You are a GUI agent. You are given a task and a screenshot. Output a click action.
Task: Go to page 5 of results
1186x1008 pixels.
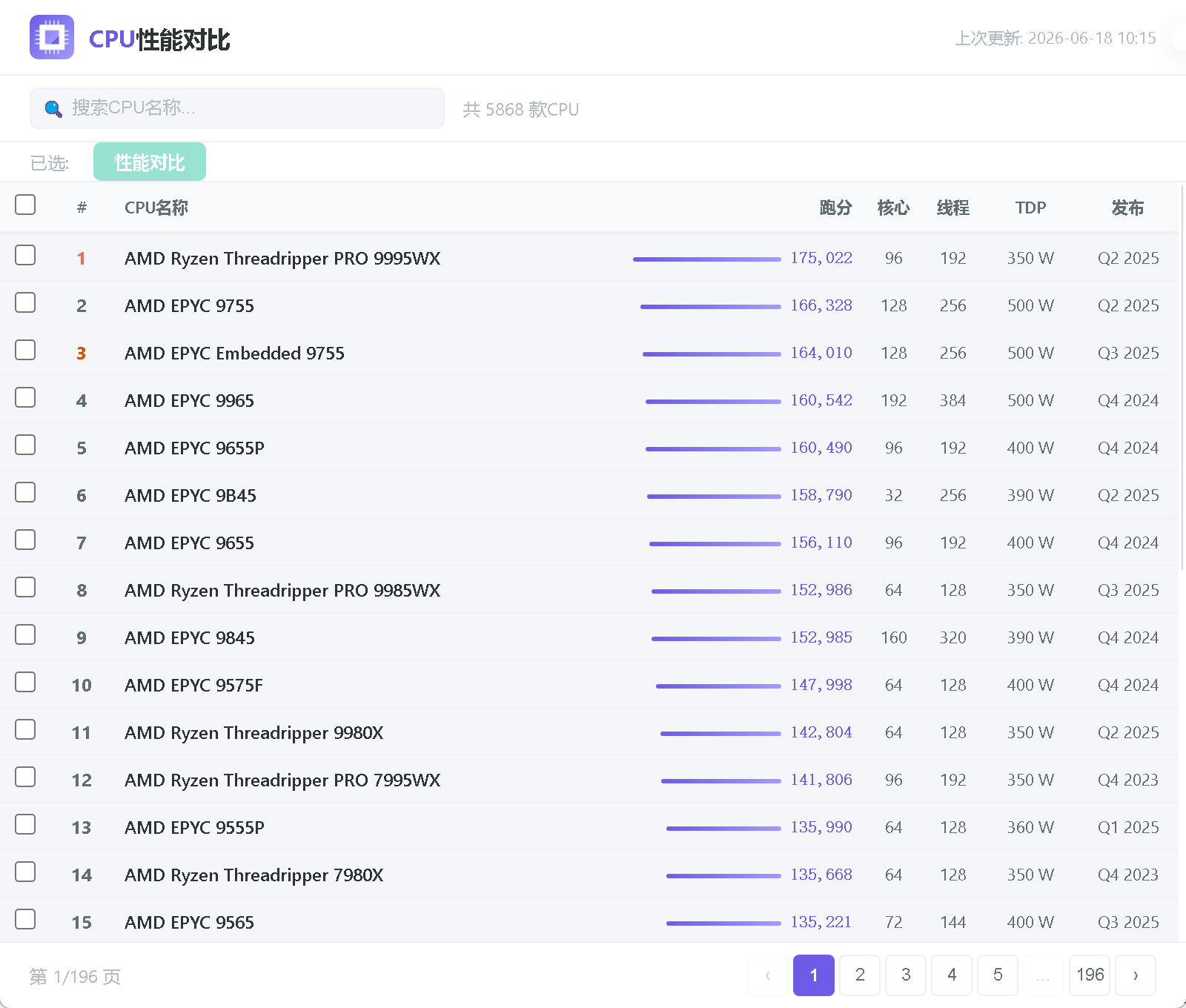998,975
